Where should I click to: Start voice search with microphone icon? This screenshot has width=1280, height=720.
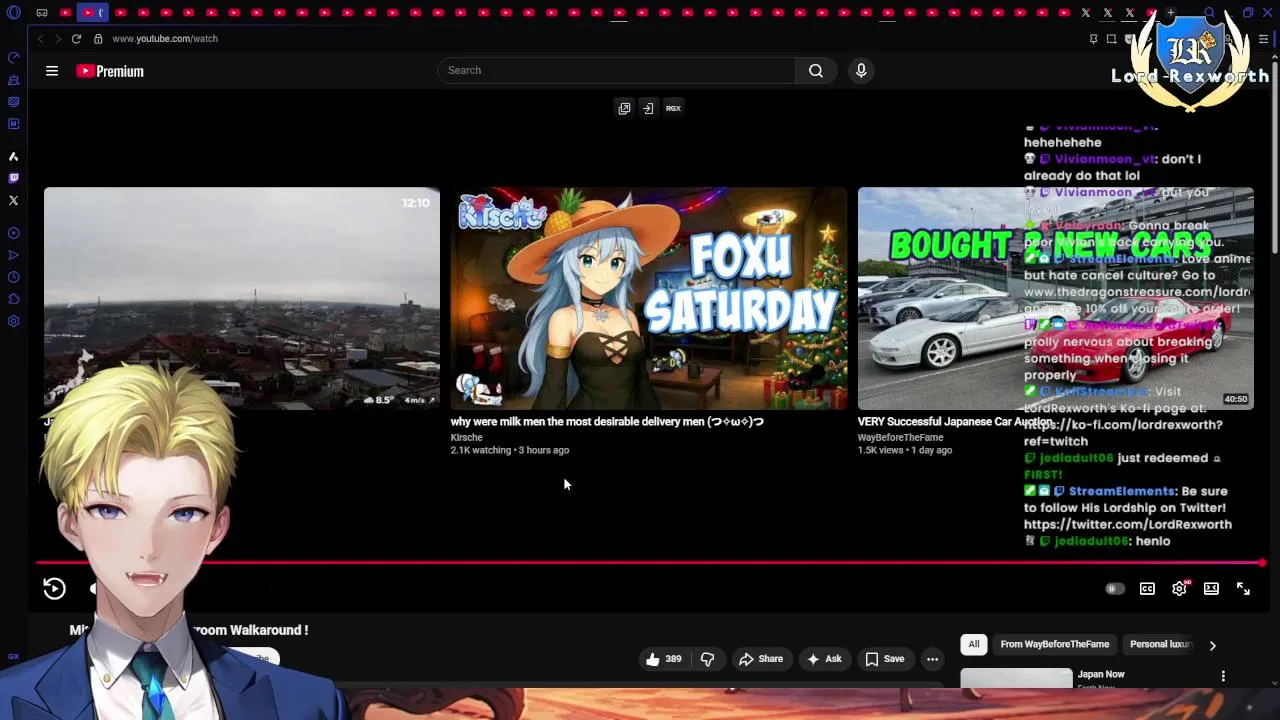pos(861,70)
